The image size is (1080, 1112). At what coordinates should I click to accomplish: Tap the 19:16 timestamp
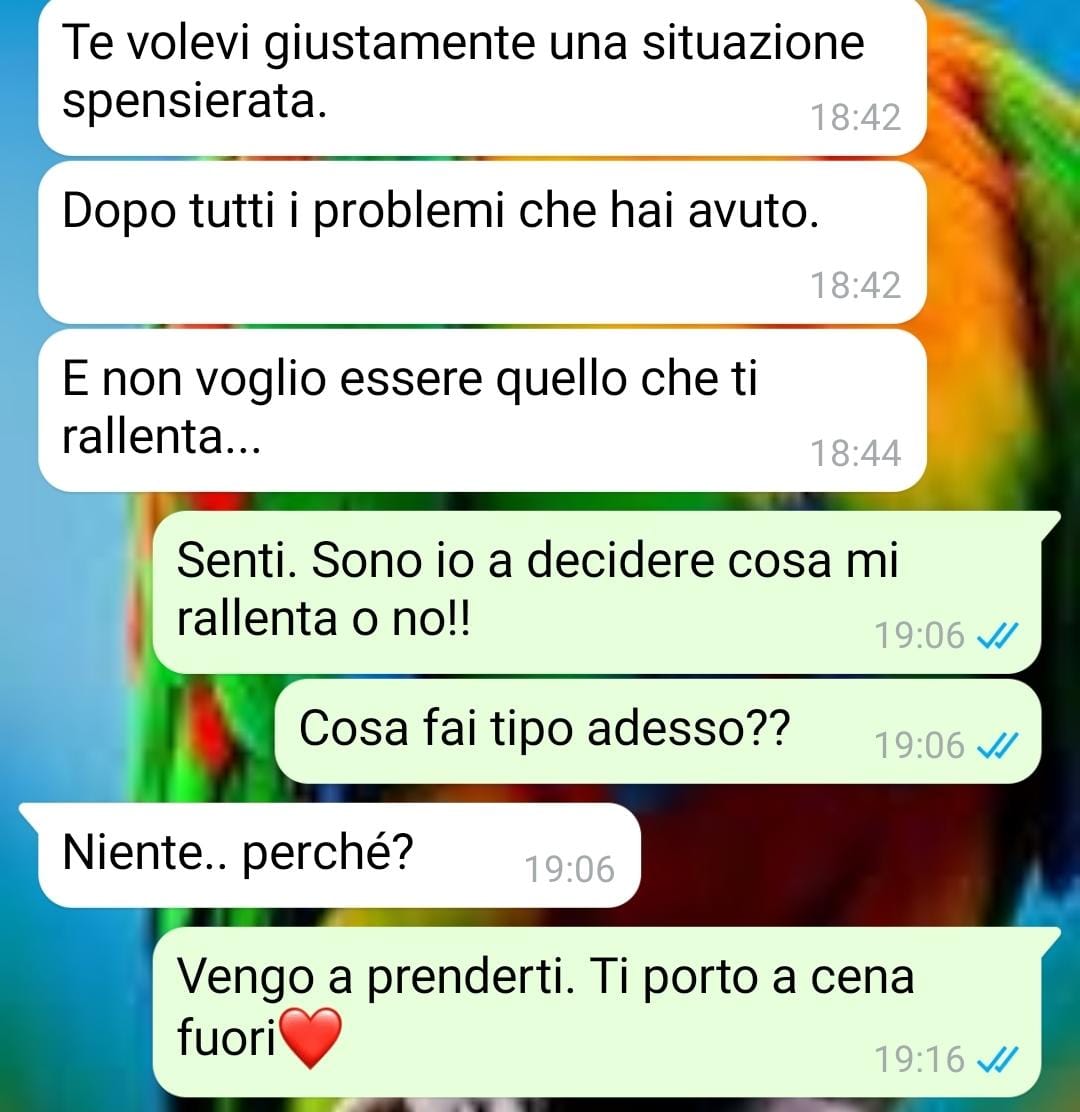pyautogui.click(x=920, y=1060)
